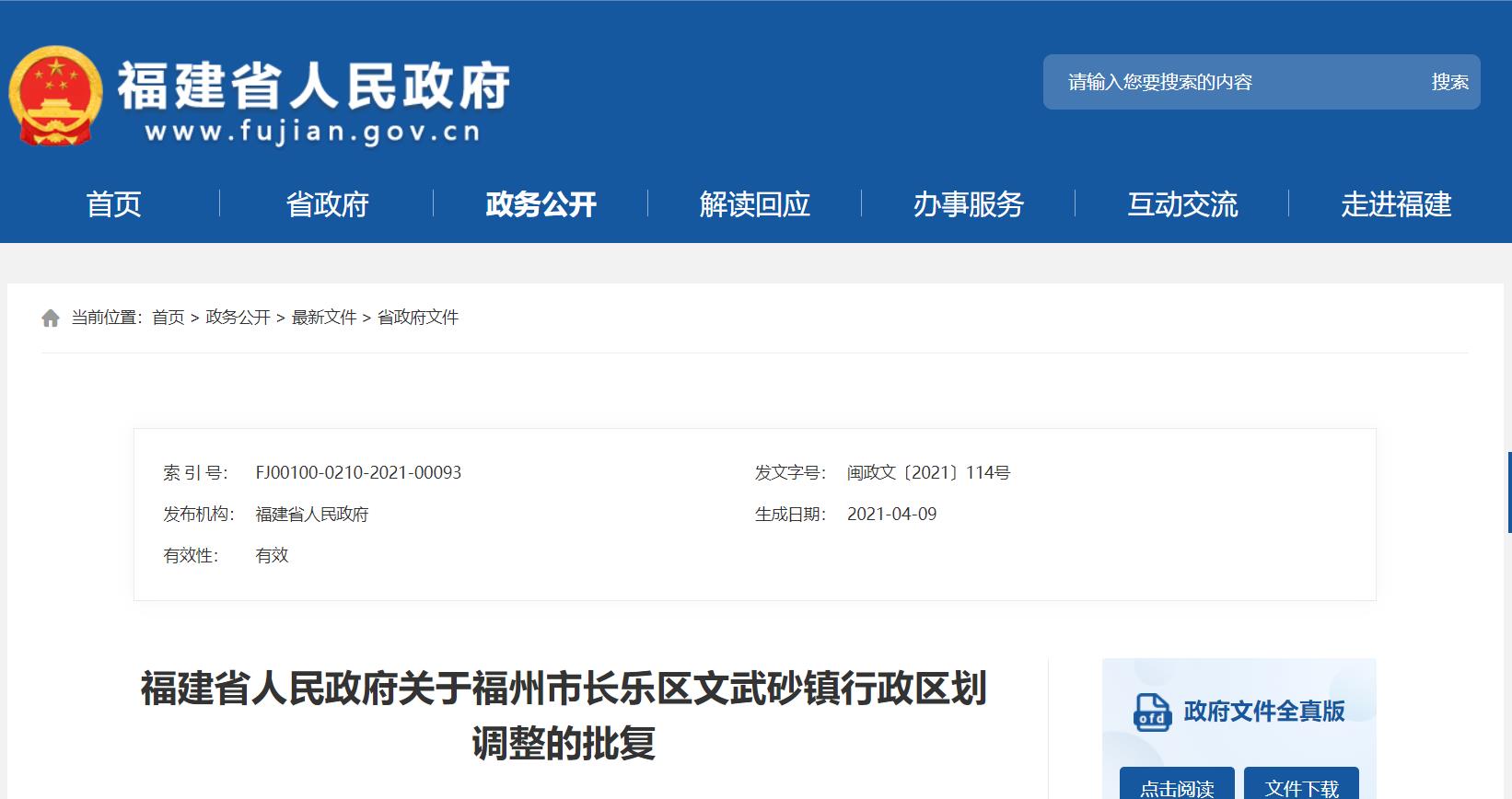Open the 省政府 navigation item
Image resolution: width=1512 pixels, height=799 pixels.
327,203
